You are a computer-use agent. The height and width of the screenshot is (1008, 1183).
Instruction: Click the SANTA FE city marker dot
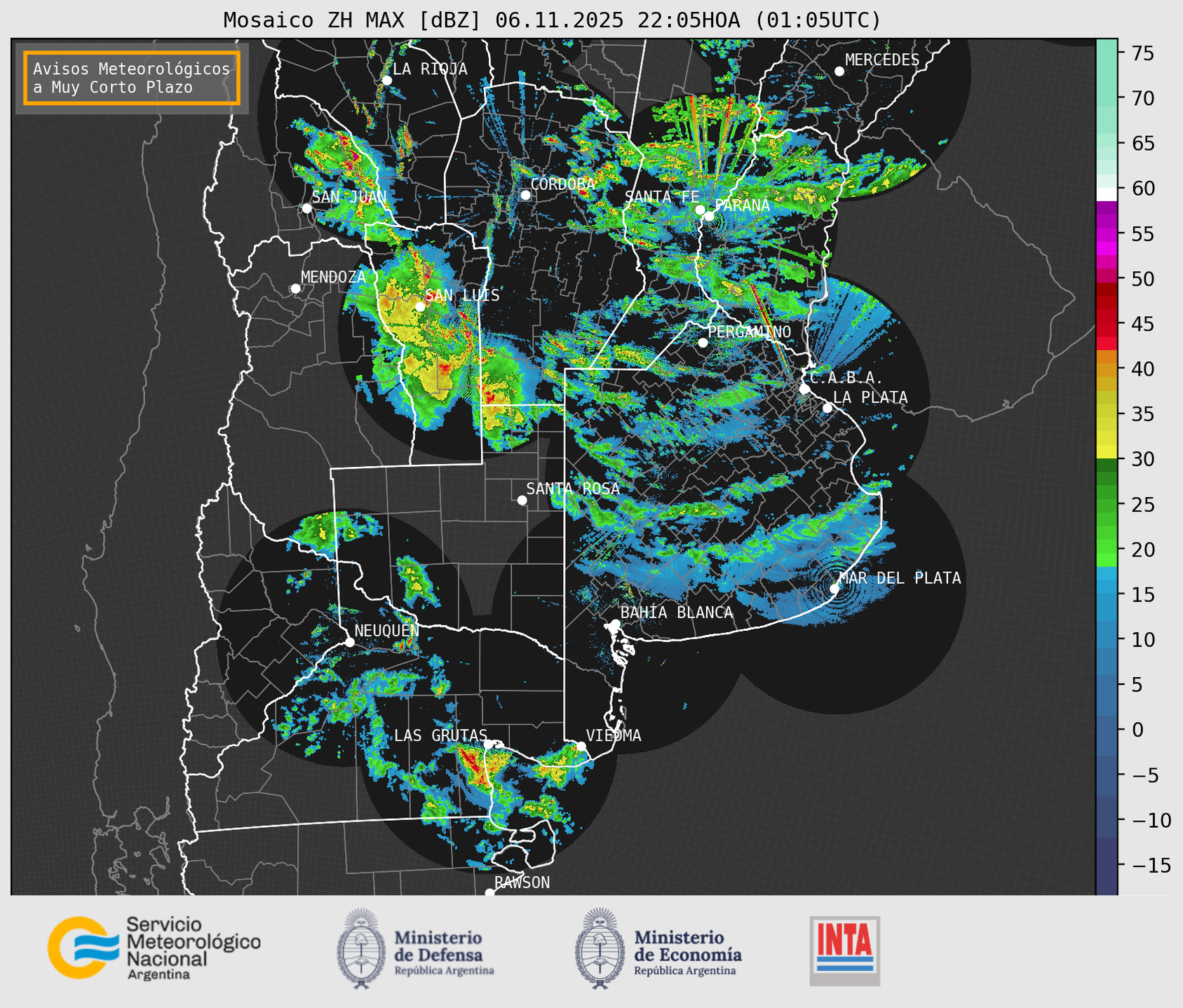[x=700, y=210]
